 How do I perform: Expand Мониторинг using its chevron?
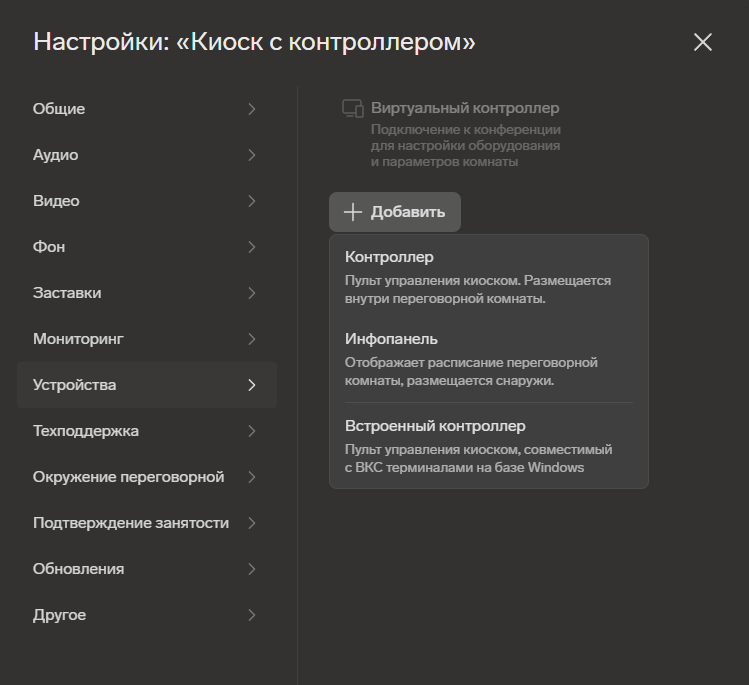click(x=251, y=339)
